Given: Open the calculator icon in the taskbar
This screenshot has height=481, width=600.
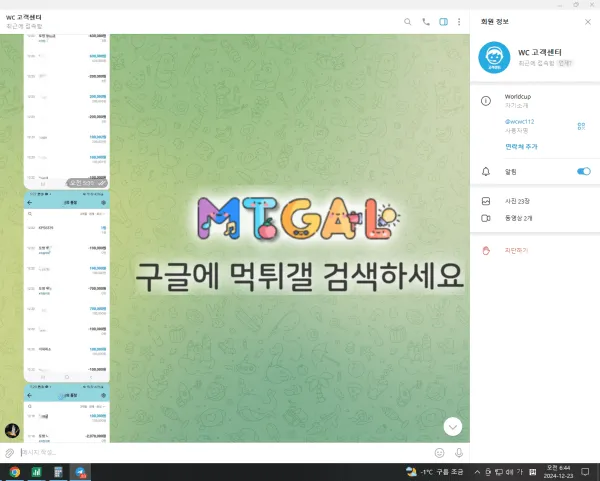Looking at the screenshot, I should pyautogui.click(x=58, y=472).
